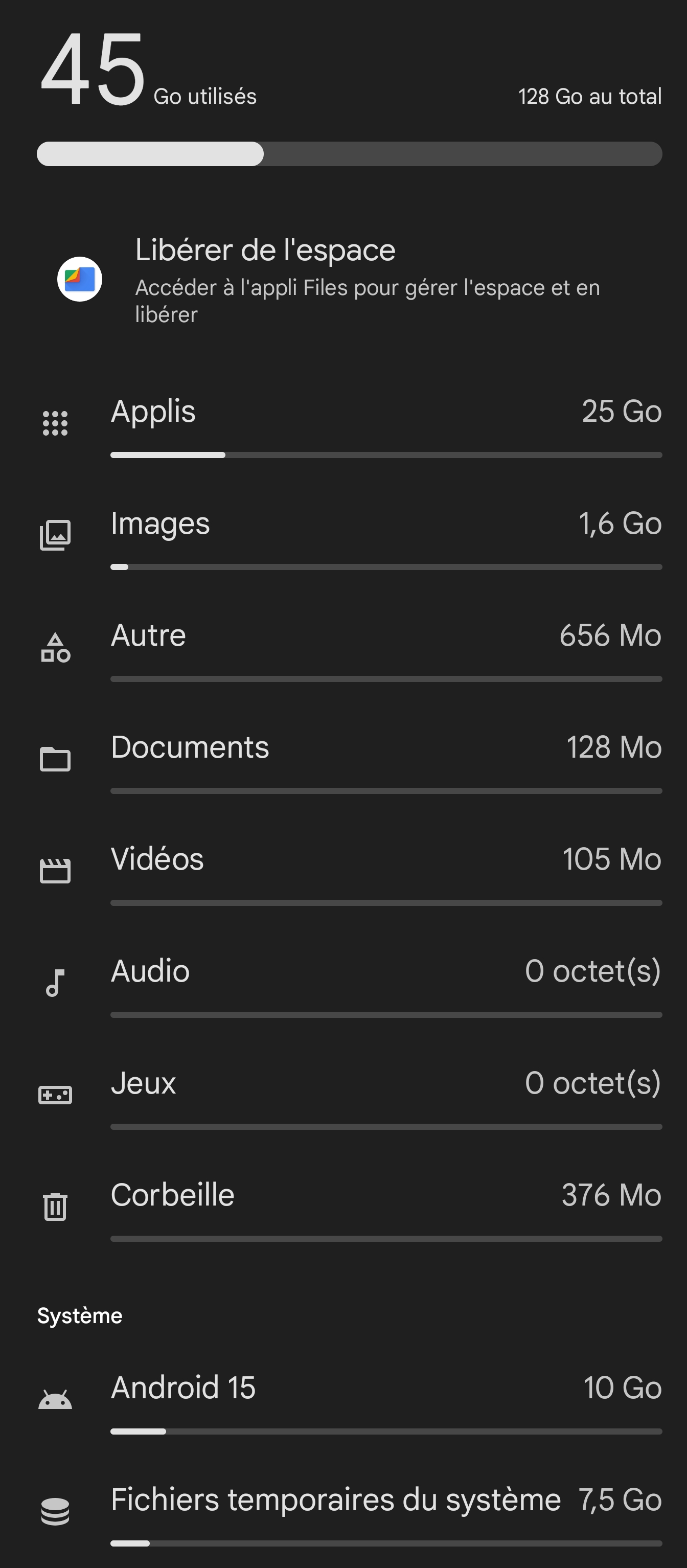The image size is (687, 1568).
Task: Select the Corbeille 376 Mo entry
Action: (386, 1195)
